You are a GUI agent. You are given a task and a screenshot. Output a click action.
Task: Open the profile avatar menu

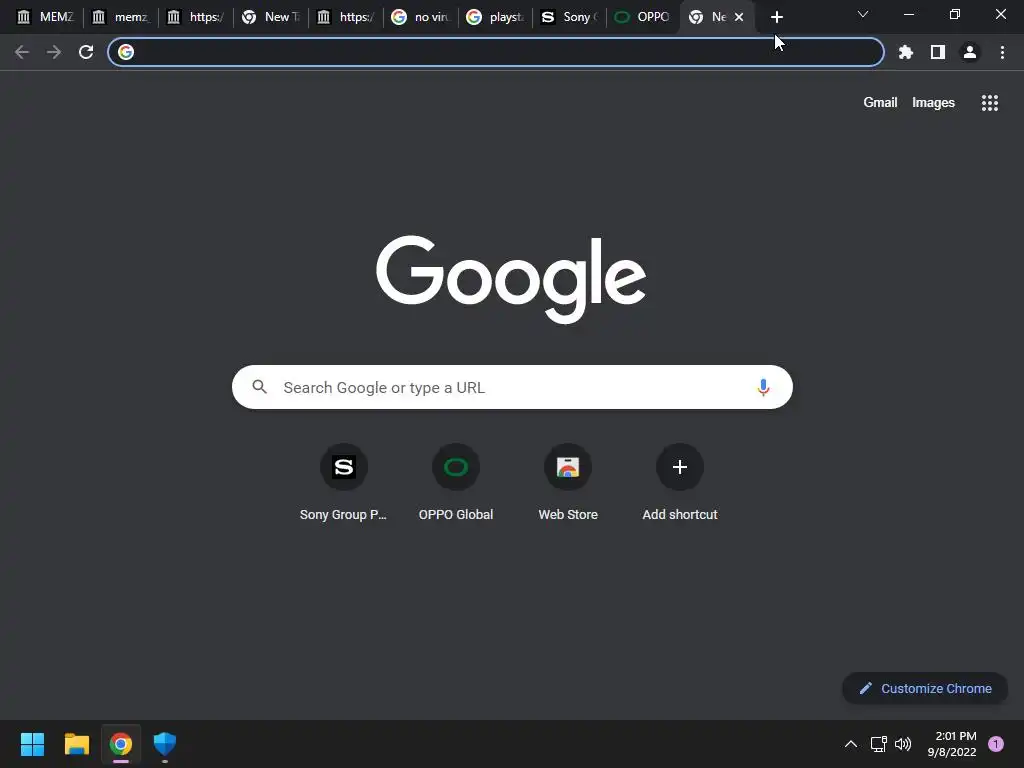pos(970,52)
